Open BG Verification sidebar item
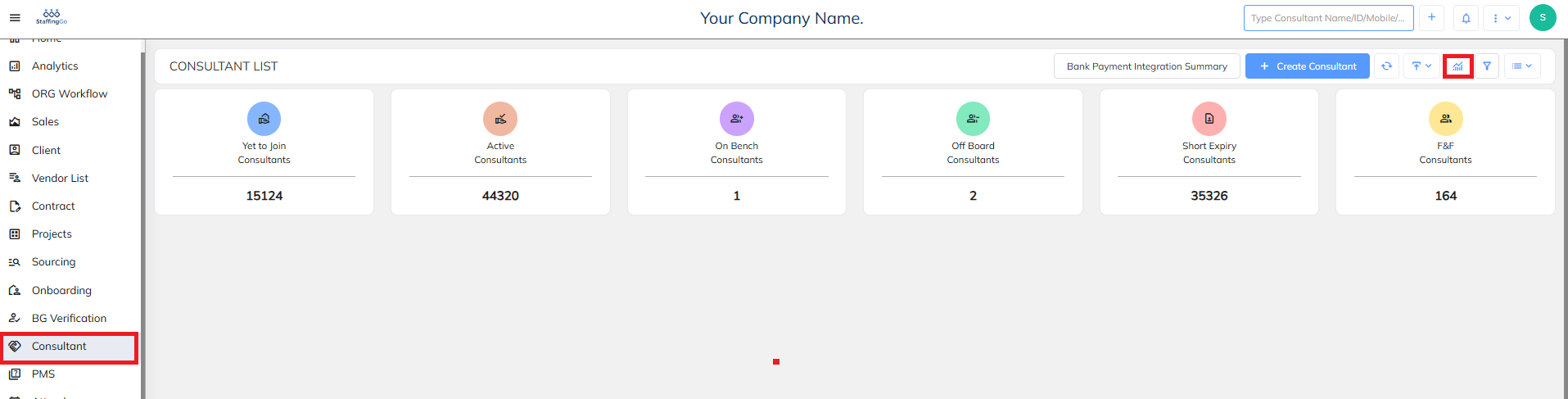 pos(69,318)
